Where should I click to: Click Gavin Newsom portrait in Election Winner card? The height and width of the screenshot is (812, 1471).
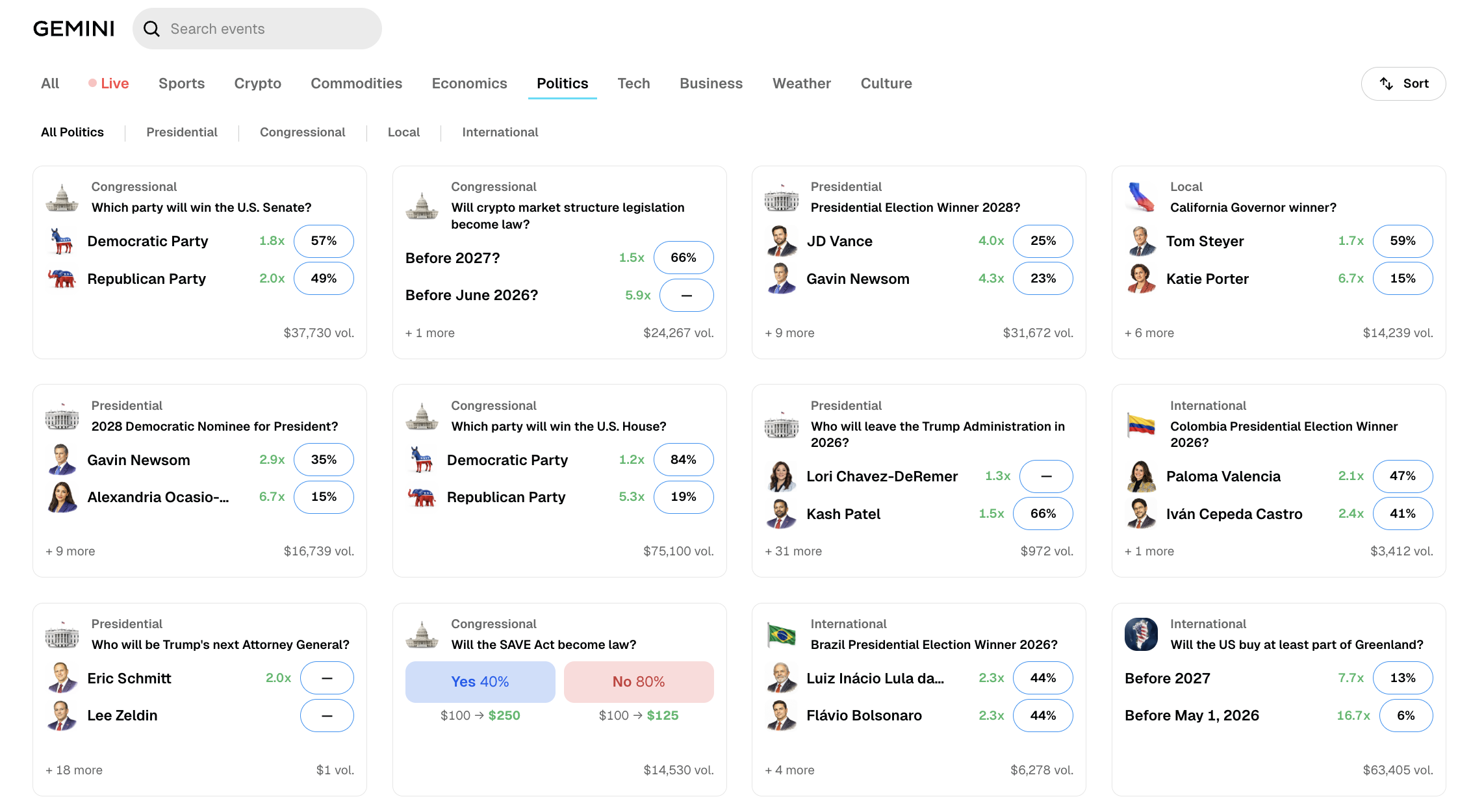(781, 279)
